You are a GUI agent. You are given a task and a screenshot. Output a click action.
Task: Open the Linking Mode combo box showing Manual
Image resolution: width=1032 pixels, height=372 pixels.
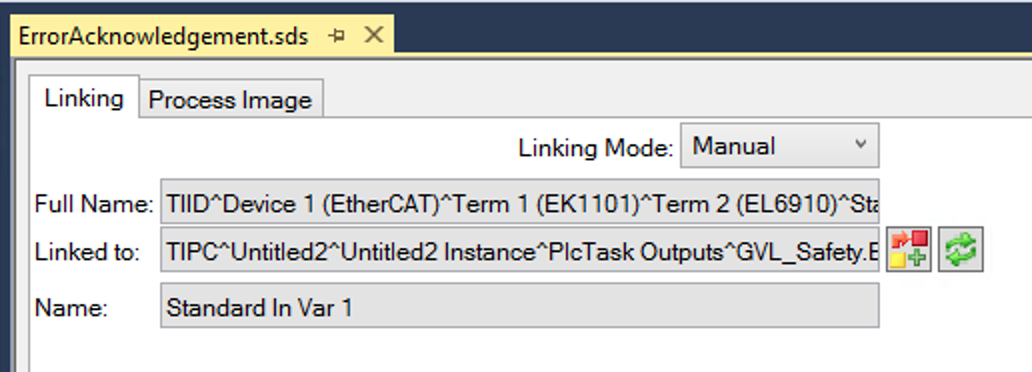pyautogui.click(x=779, y=146)
